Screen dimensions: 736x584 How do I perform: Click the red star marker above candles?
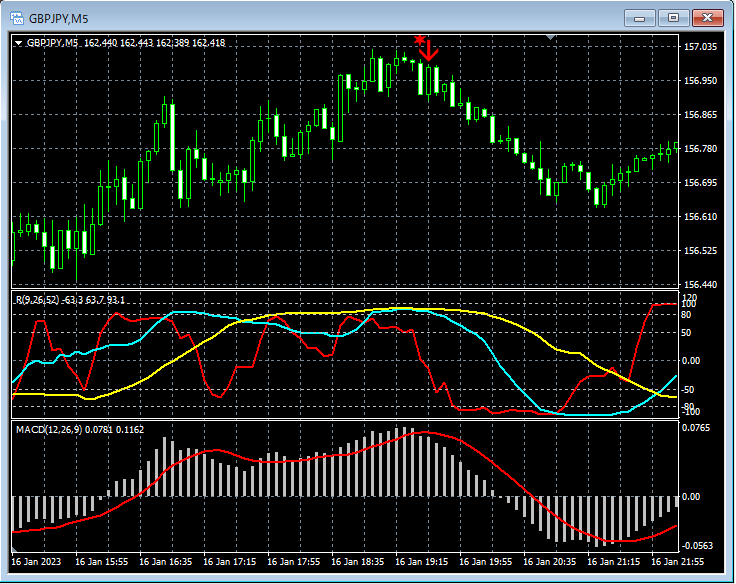pyautogui.click(x=419, y=38)
